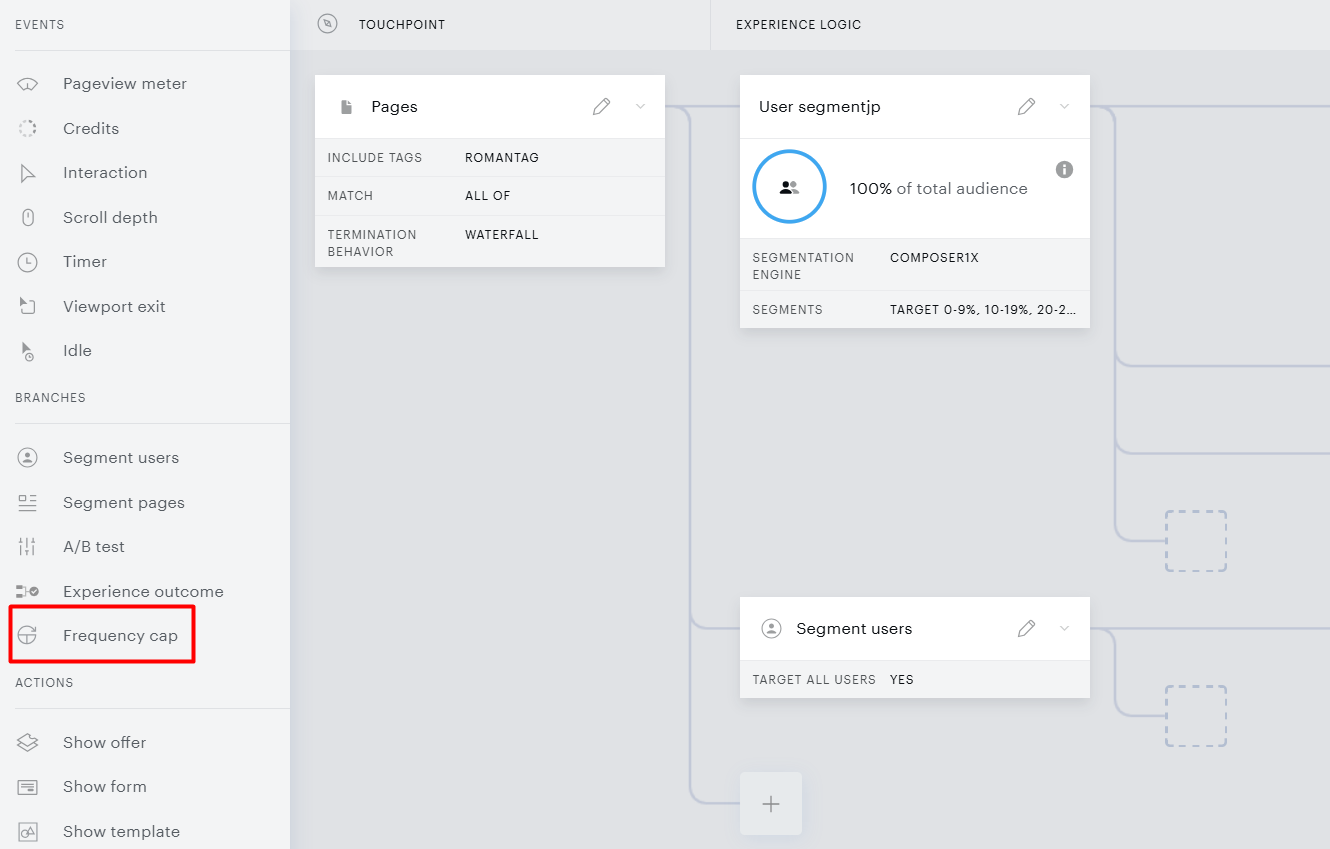This screenshot has width=1330, height=849.
Task: Select the A/B test sliders icon
Action: pos(28,546)
